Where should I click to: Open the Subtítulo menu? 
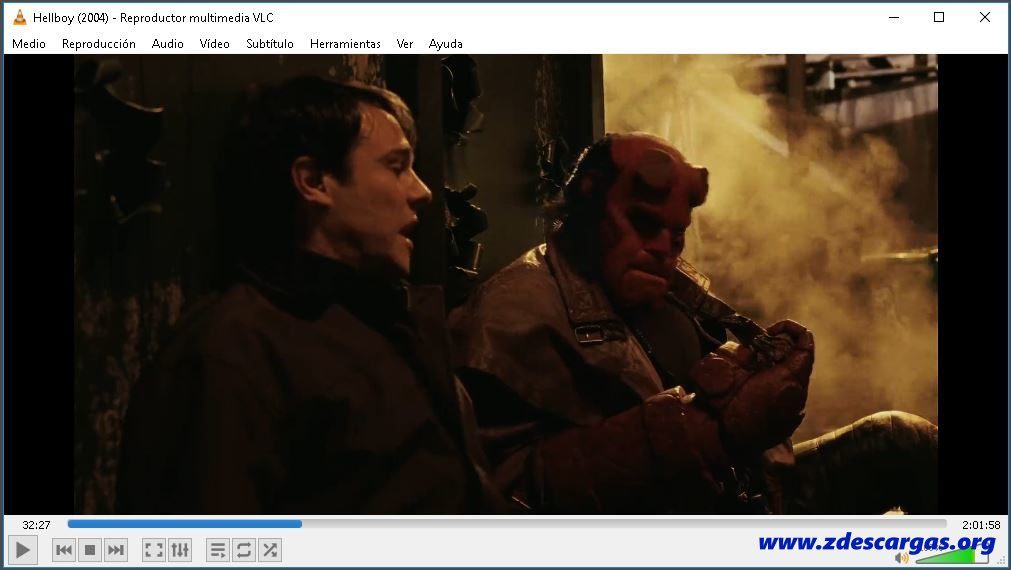pos(270,44)
